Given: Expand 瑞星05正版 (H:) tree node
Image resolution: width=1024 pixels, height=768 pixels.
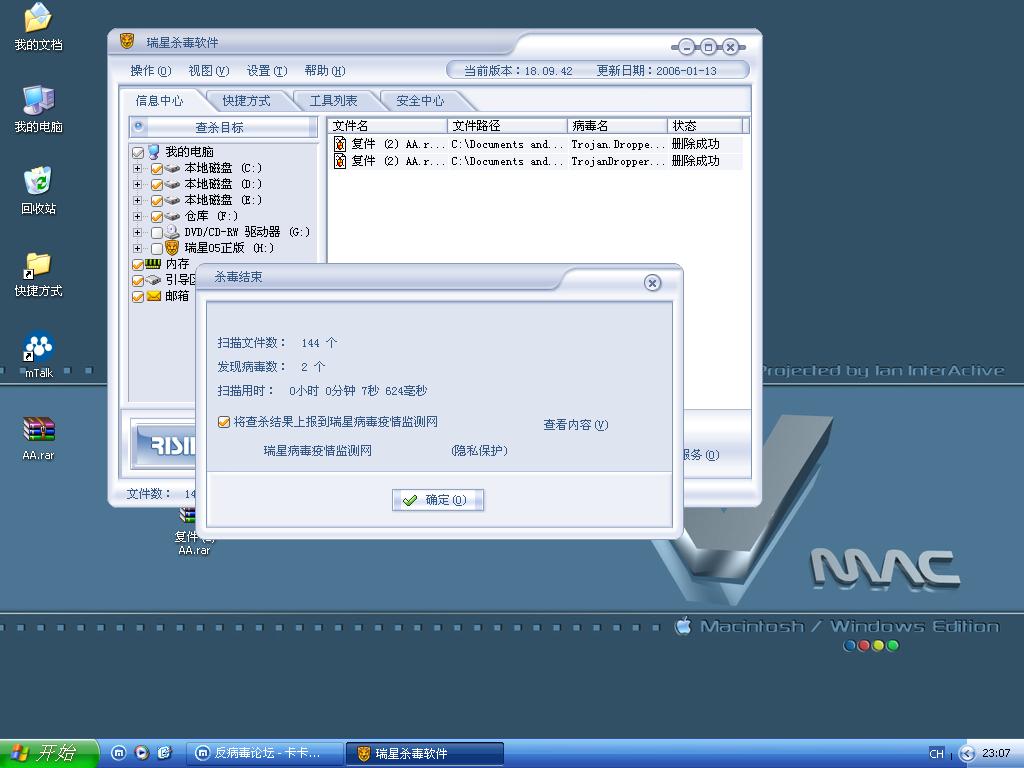Looking at the screenshot, I should 137,248.
